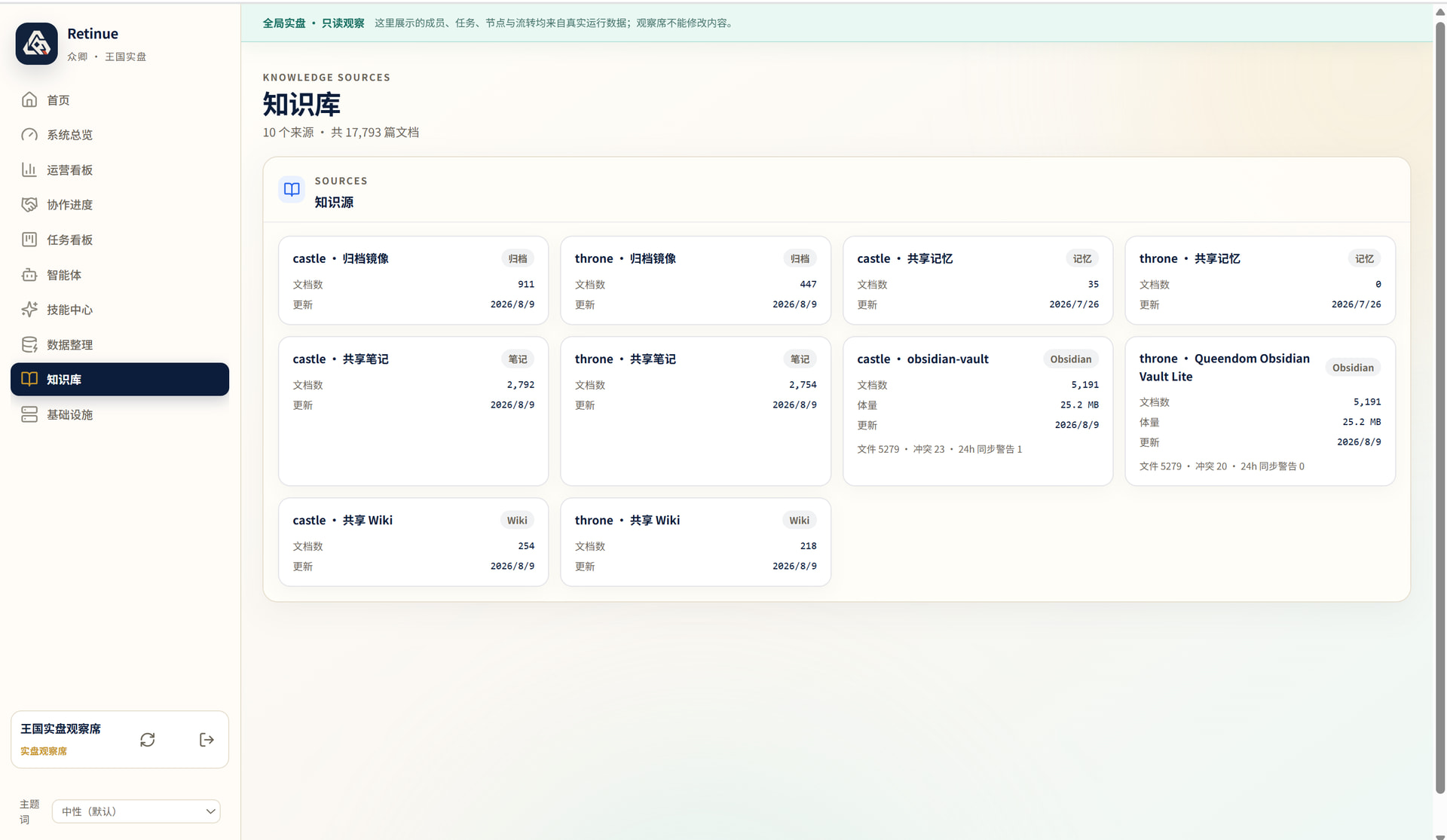This screenshot has width=1447, height=840.
Task: Click the handshake icon beside 协作进度
Action: point(29,205)
